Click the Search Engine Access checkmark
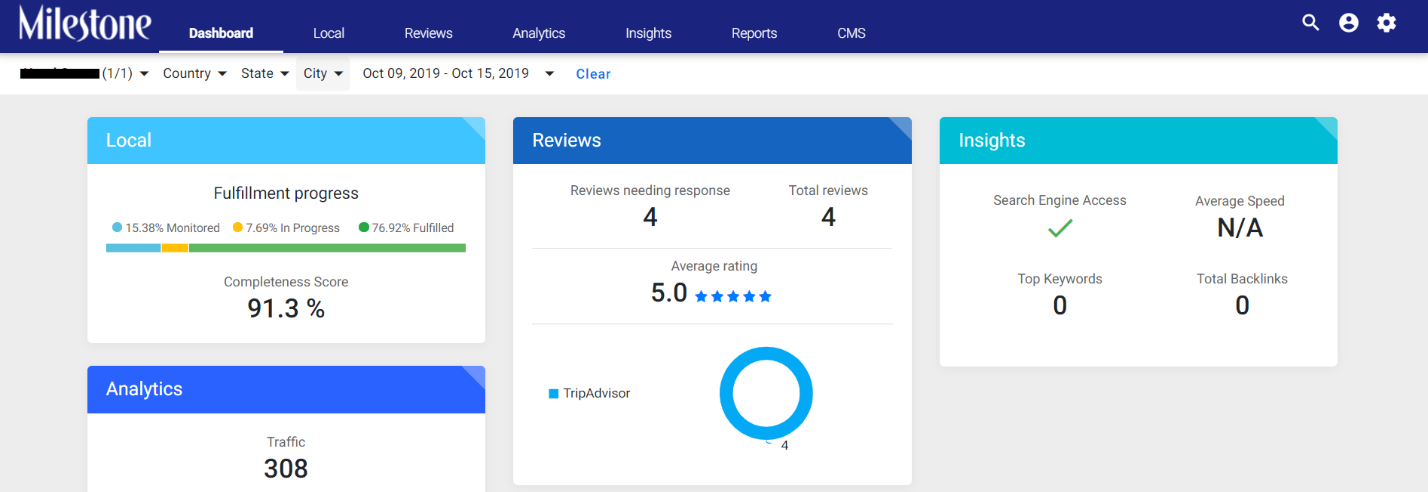This screenshot has width=1428, height=492. point(1060,229)
